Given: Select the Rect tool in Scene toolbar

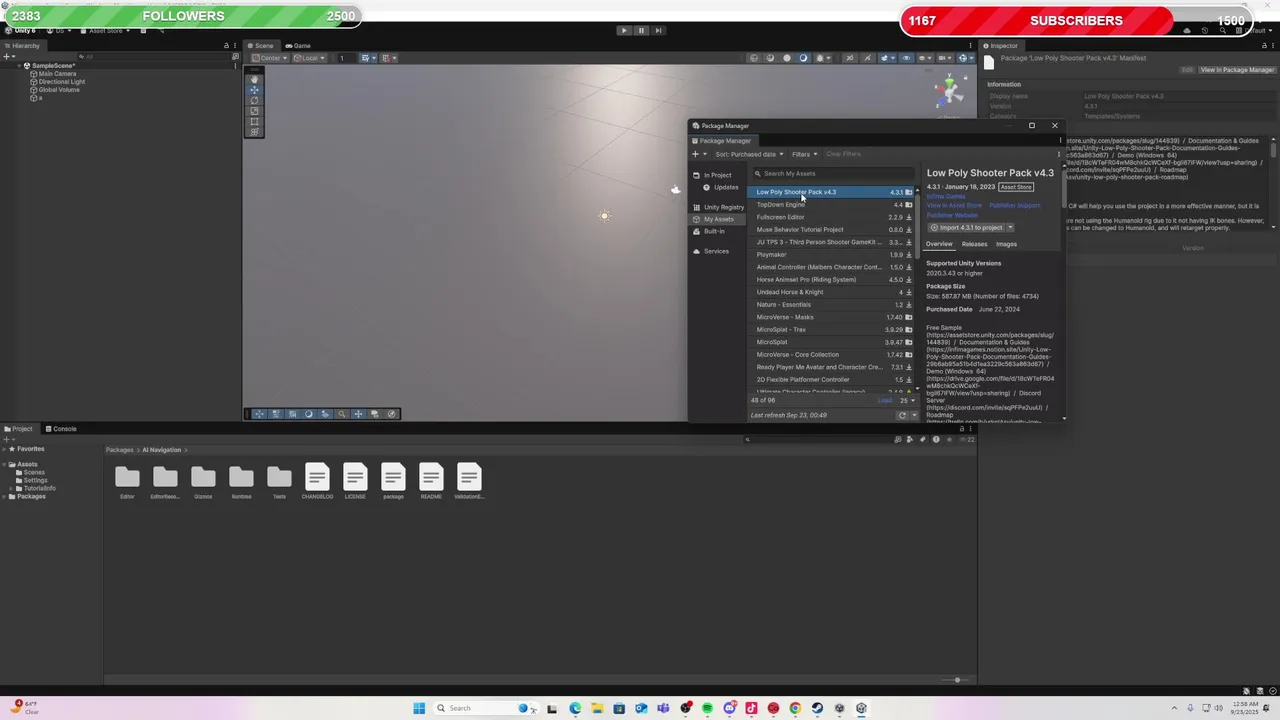Looking at the screenshot, I should [x=254, y=121].
